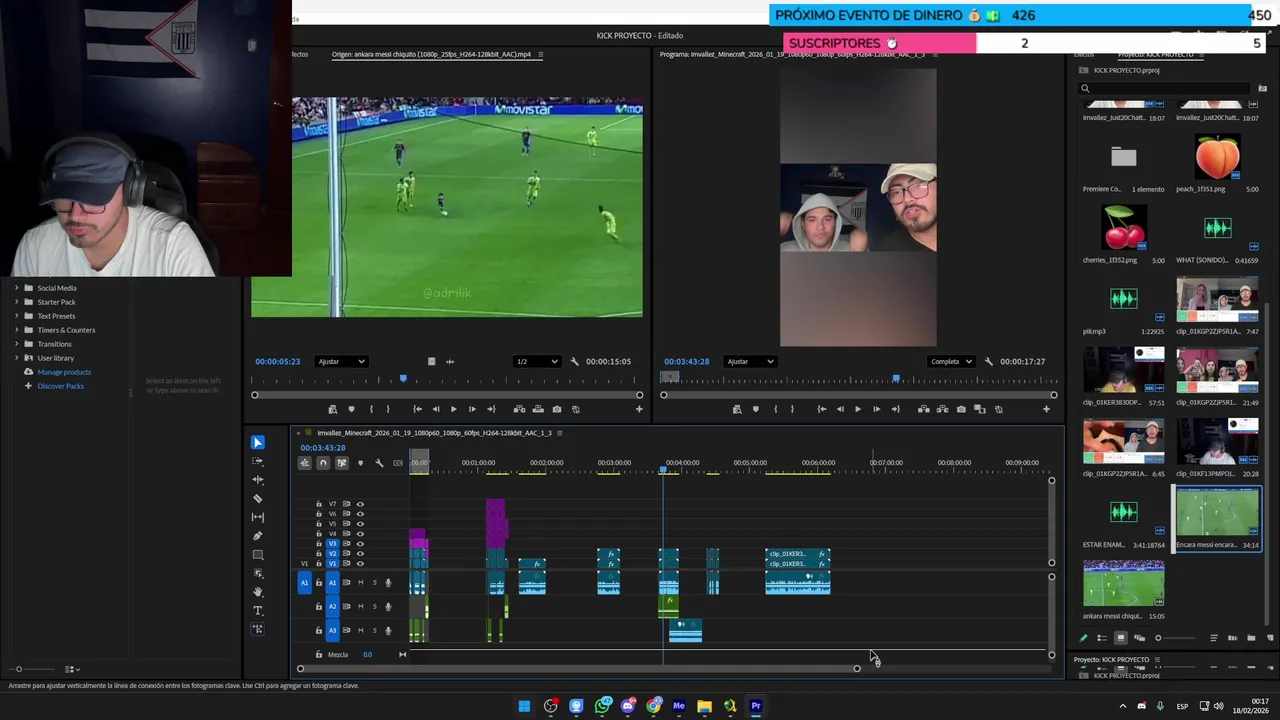The height and width of the screenshot is (720, 1280).
Task: Select cherries_1f352.png thumbnail in project
Action: tap(1124, 228)
